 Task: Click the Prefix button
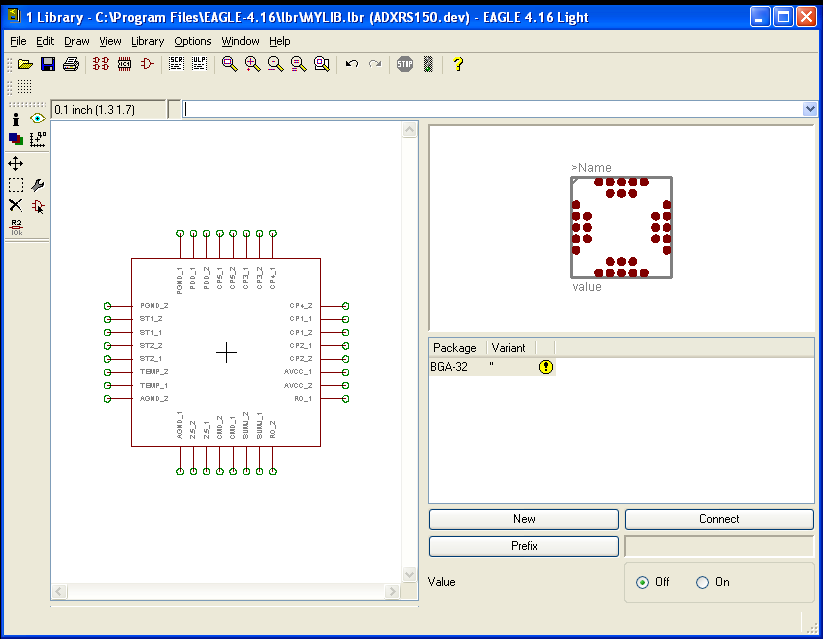pyautogui.click(x=523, y=546)
